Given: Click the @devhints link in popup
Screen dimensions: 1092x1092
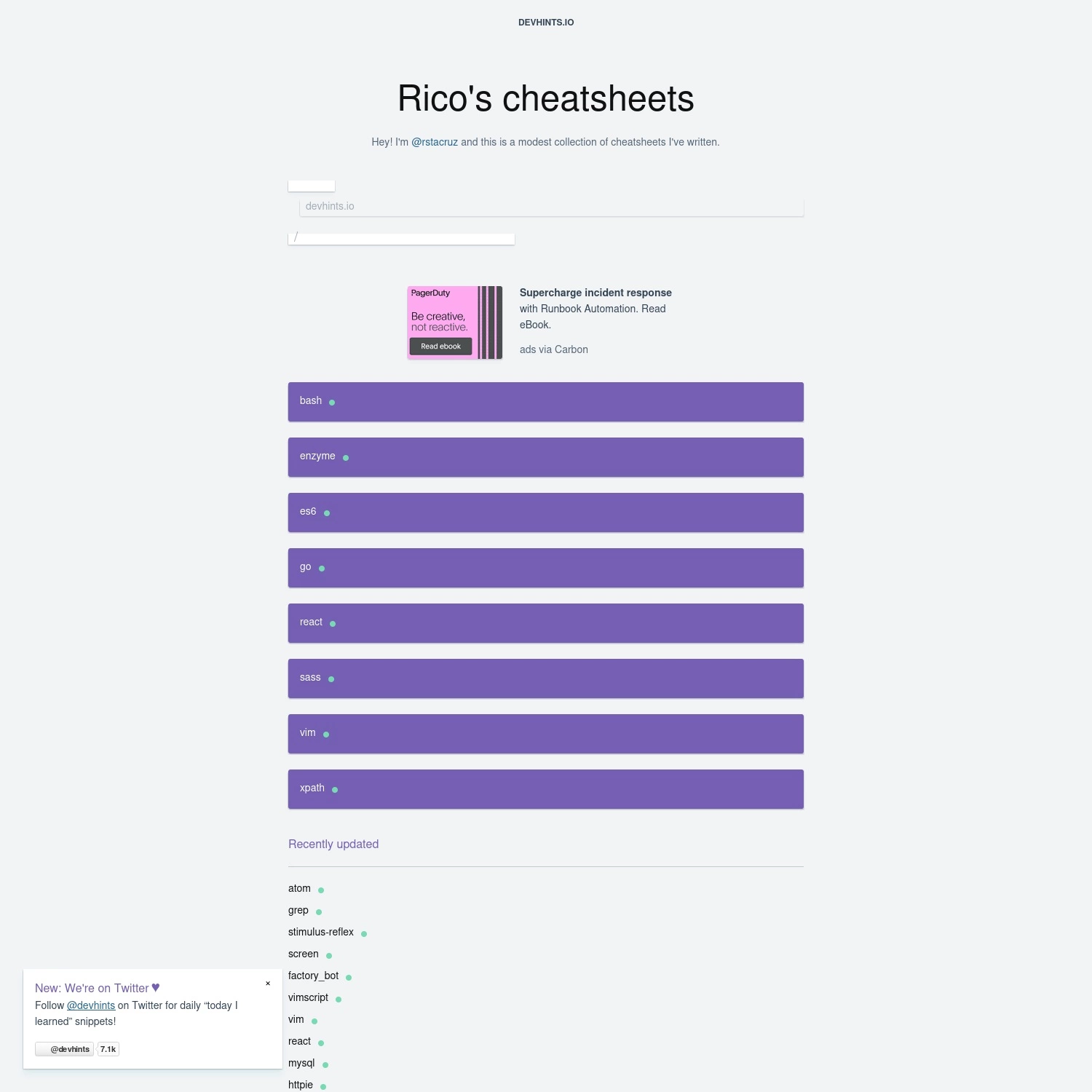Looking at the screenshot, I should [x=91, y=1005].
